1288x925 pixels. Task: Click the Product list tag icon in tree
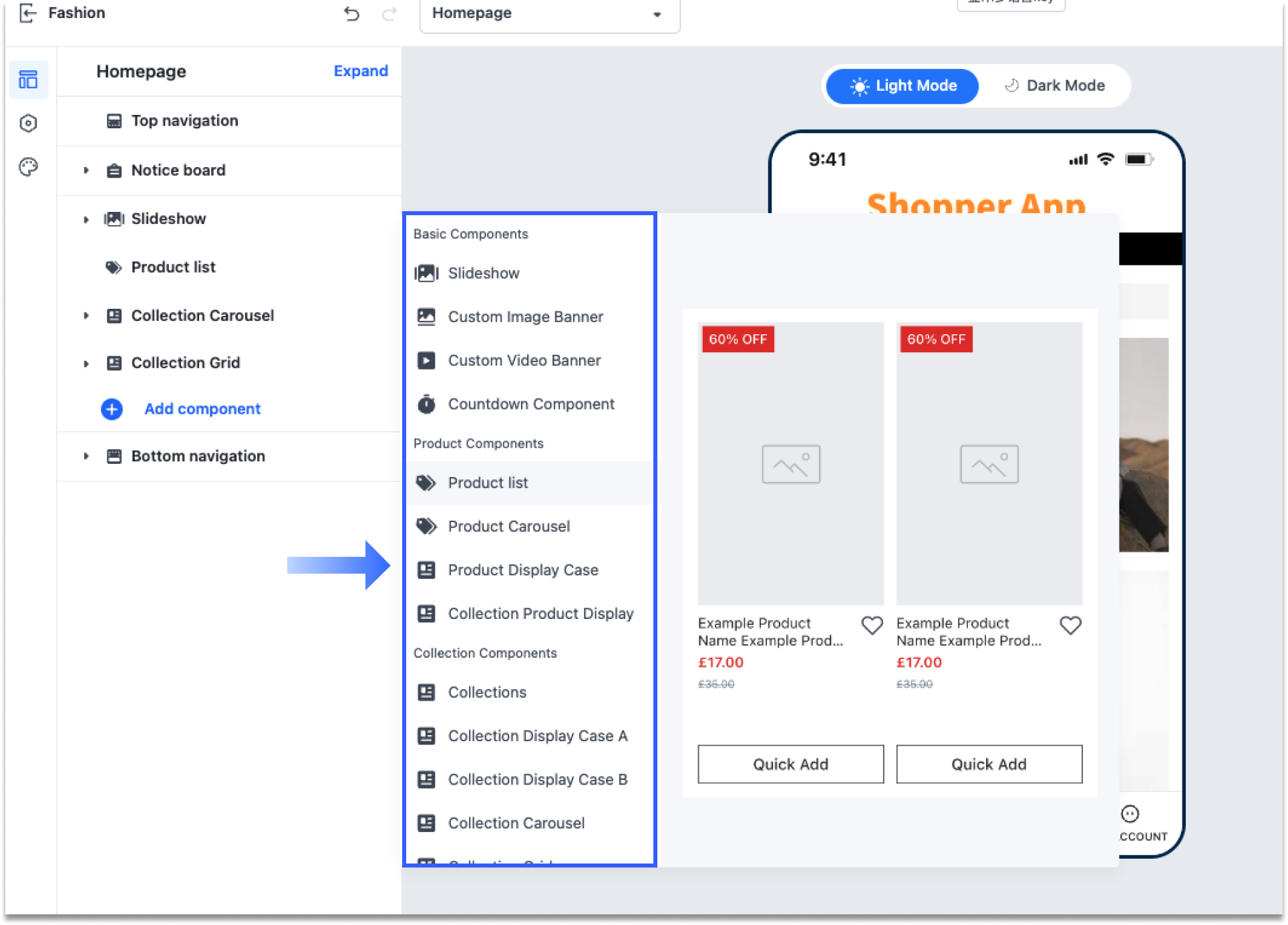(114, 267)
